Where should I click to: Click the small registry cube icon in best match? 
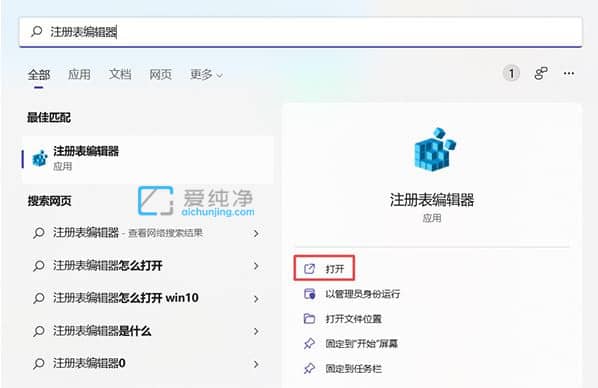pos(40,159)
